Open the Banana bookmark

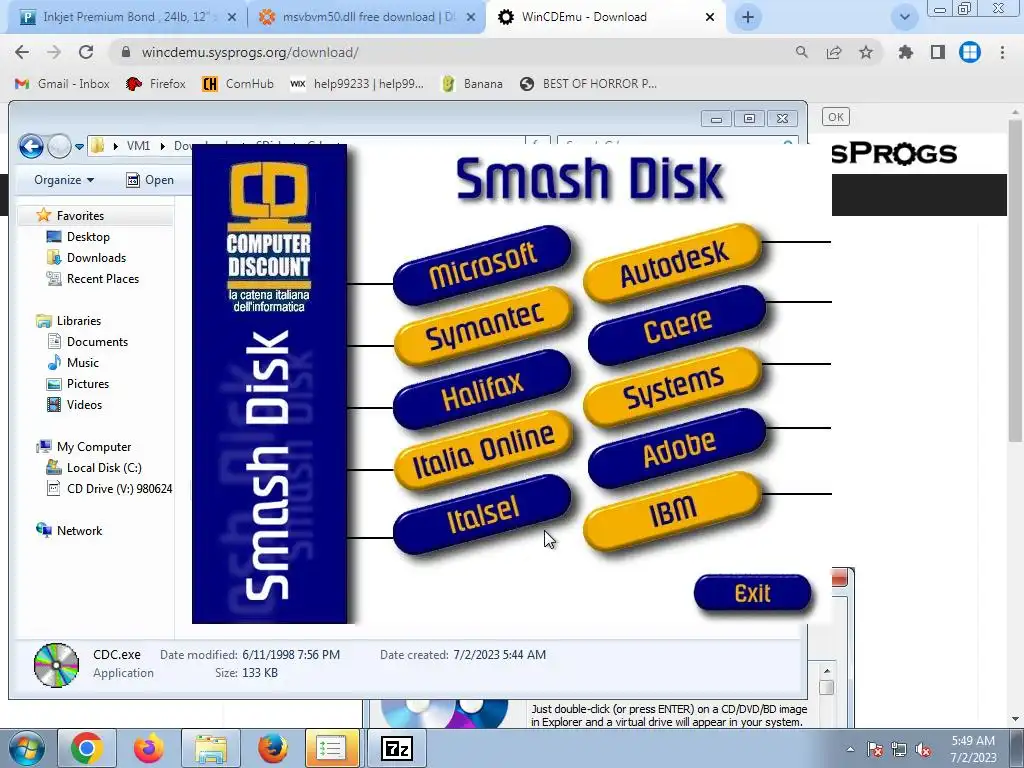tap(472, 84)
